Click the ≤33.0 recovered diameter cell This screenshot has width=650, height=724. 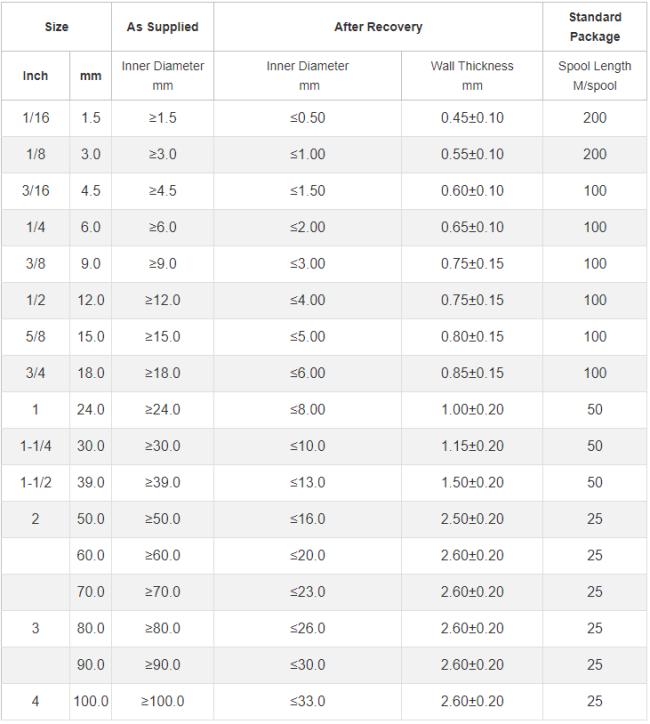(307, 701)
